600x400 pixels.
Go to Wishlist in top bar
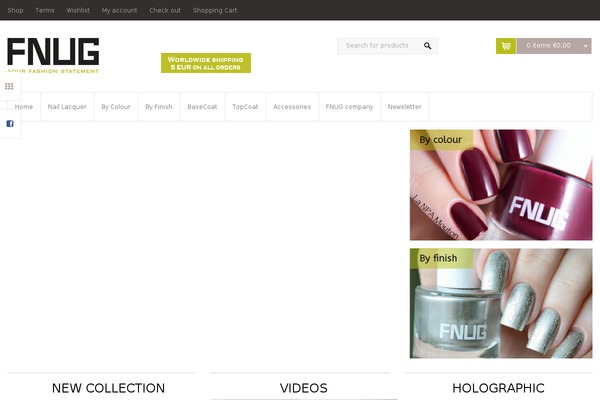tap(78, 10)
